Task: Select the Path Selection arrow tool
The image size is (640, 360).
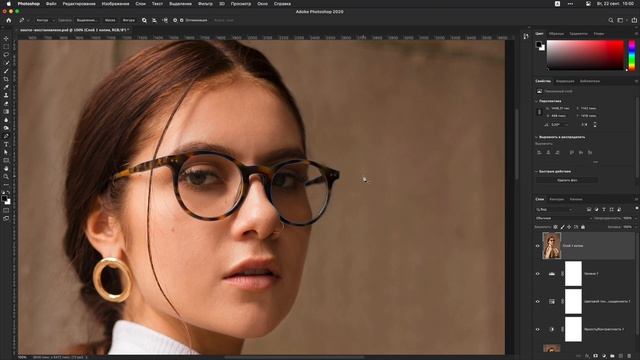Action: coord(6,152)
